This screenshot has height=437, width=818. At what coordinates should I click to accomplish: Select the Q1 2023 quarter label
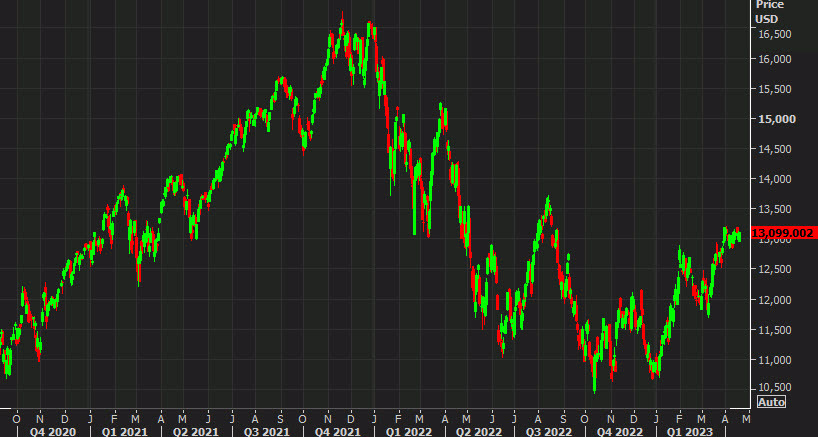click(690, 432)
